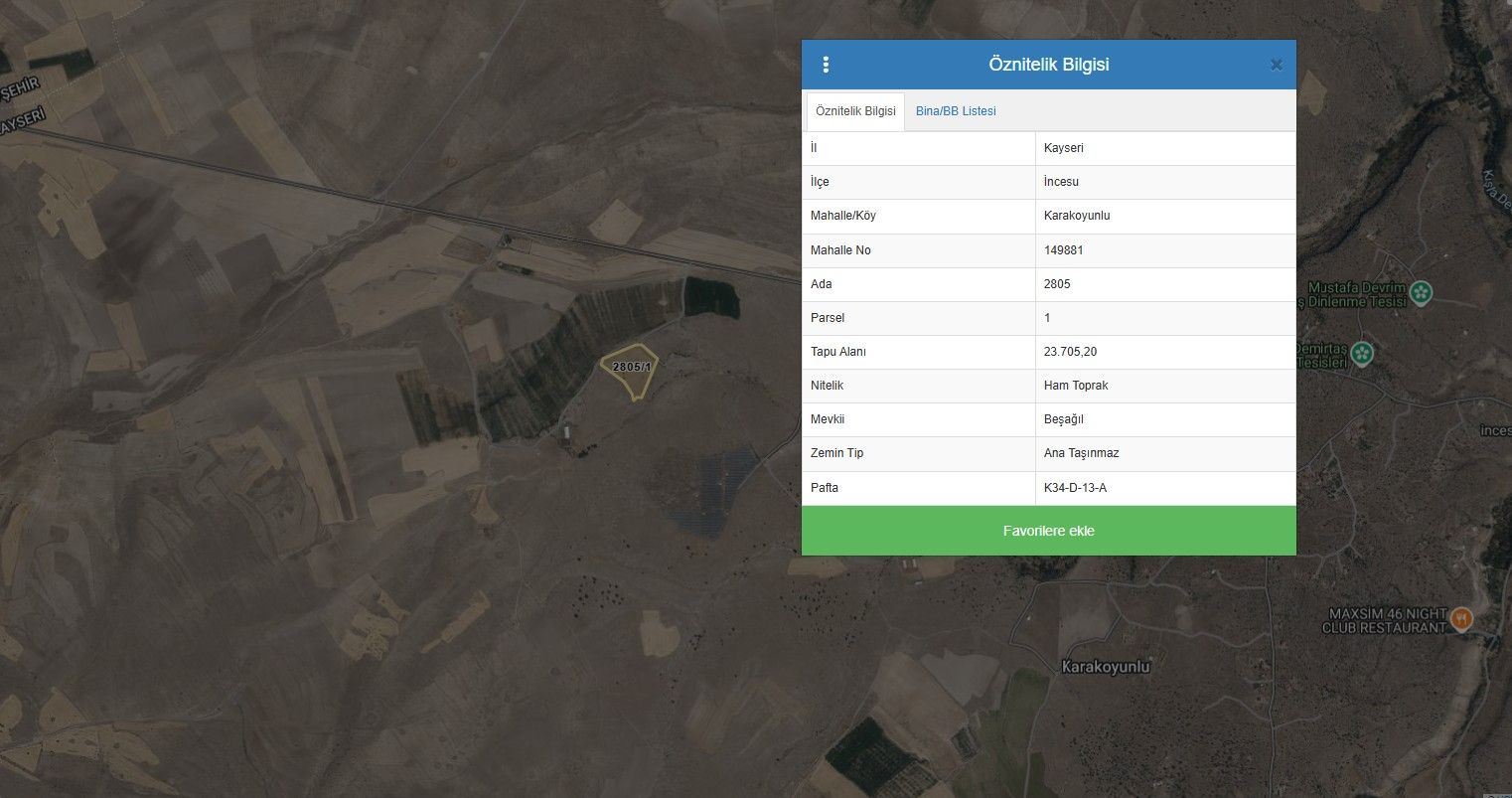Select the Öznitelik Bilgisi tab

point(854,111)
